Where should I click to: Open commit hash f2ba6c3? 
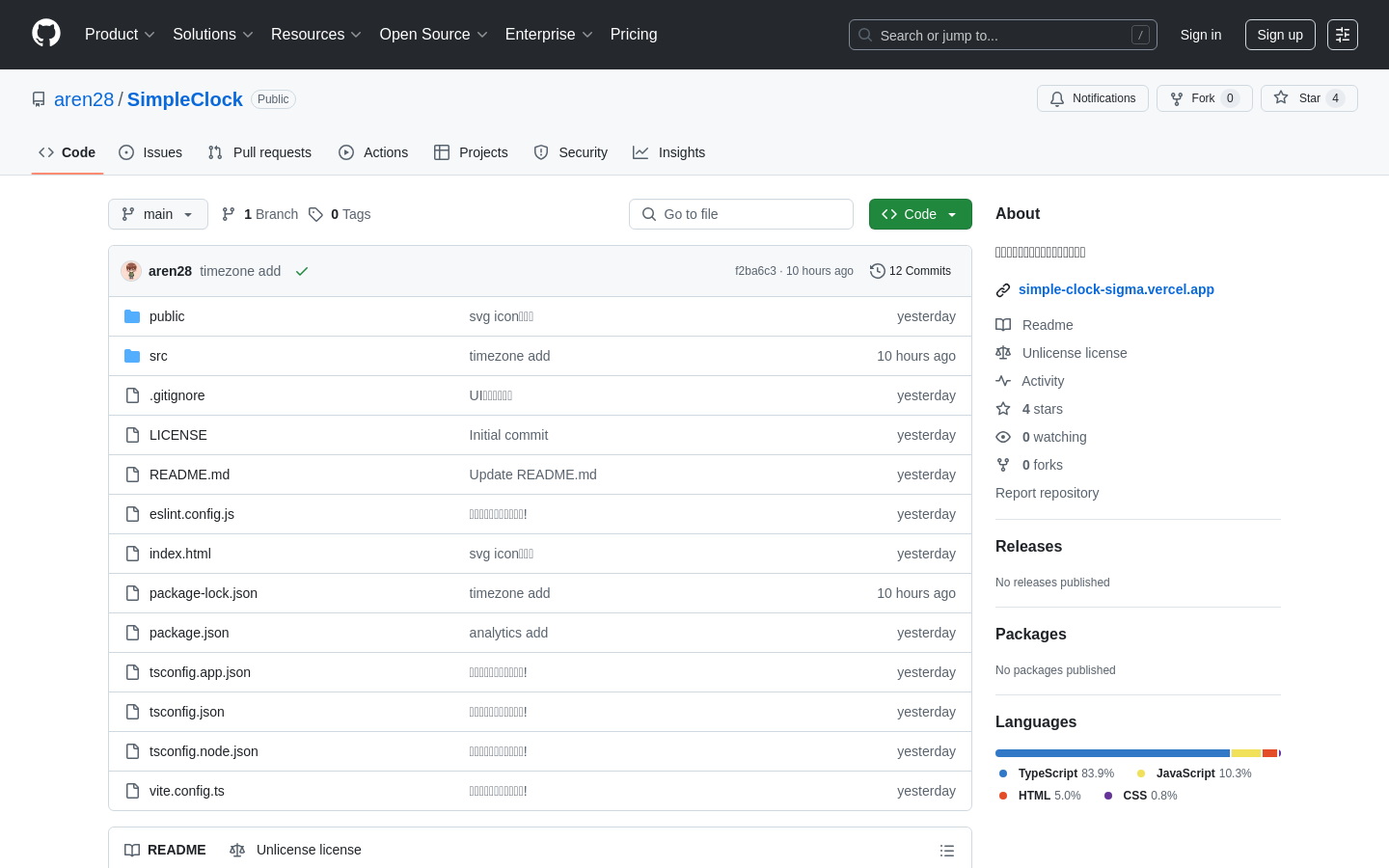coord(755,271)
